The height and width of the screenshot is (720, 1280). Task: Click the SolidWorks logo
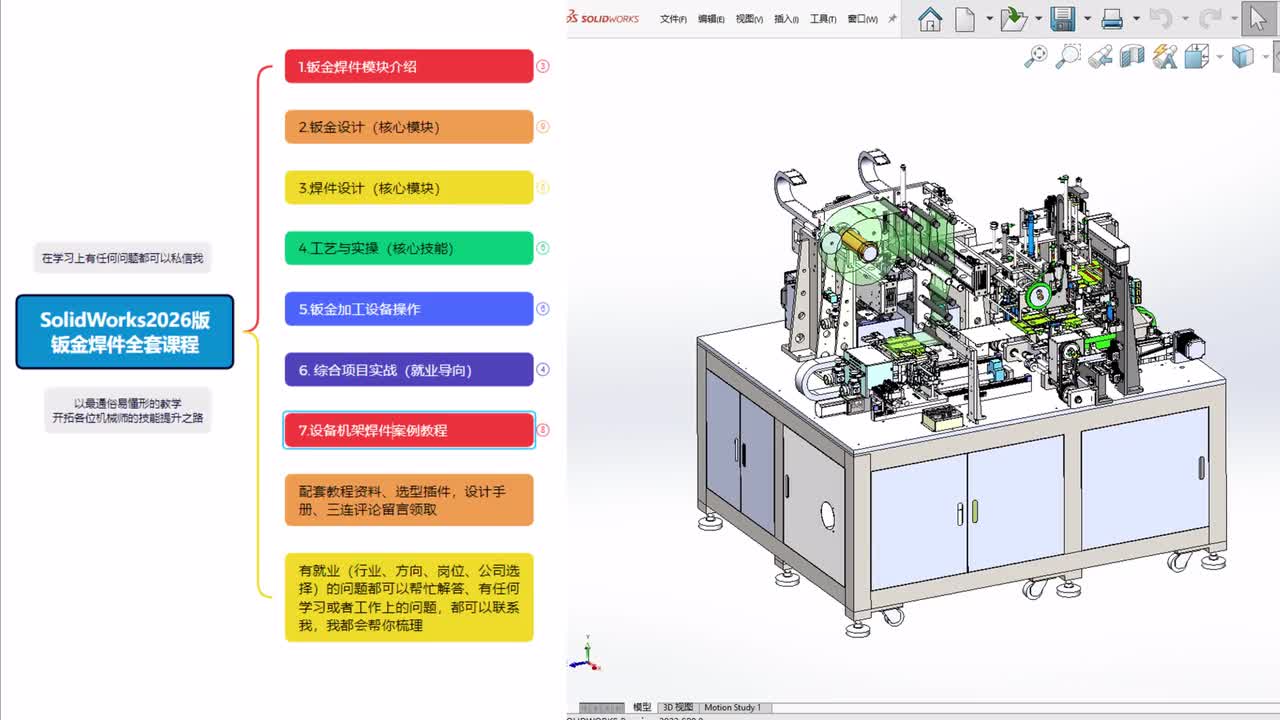click(603, 18)
